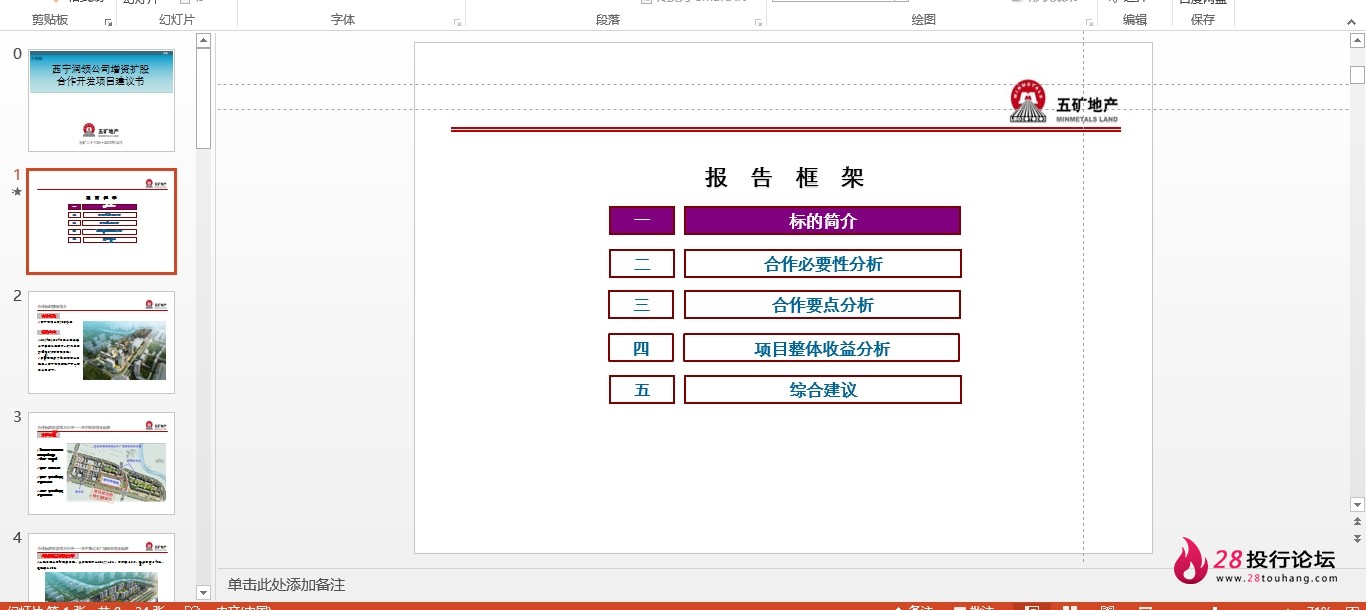Click thumbnail pane scroll-down arrow
1366x610 pixels.
pos(203,592)
